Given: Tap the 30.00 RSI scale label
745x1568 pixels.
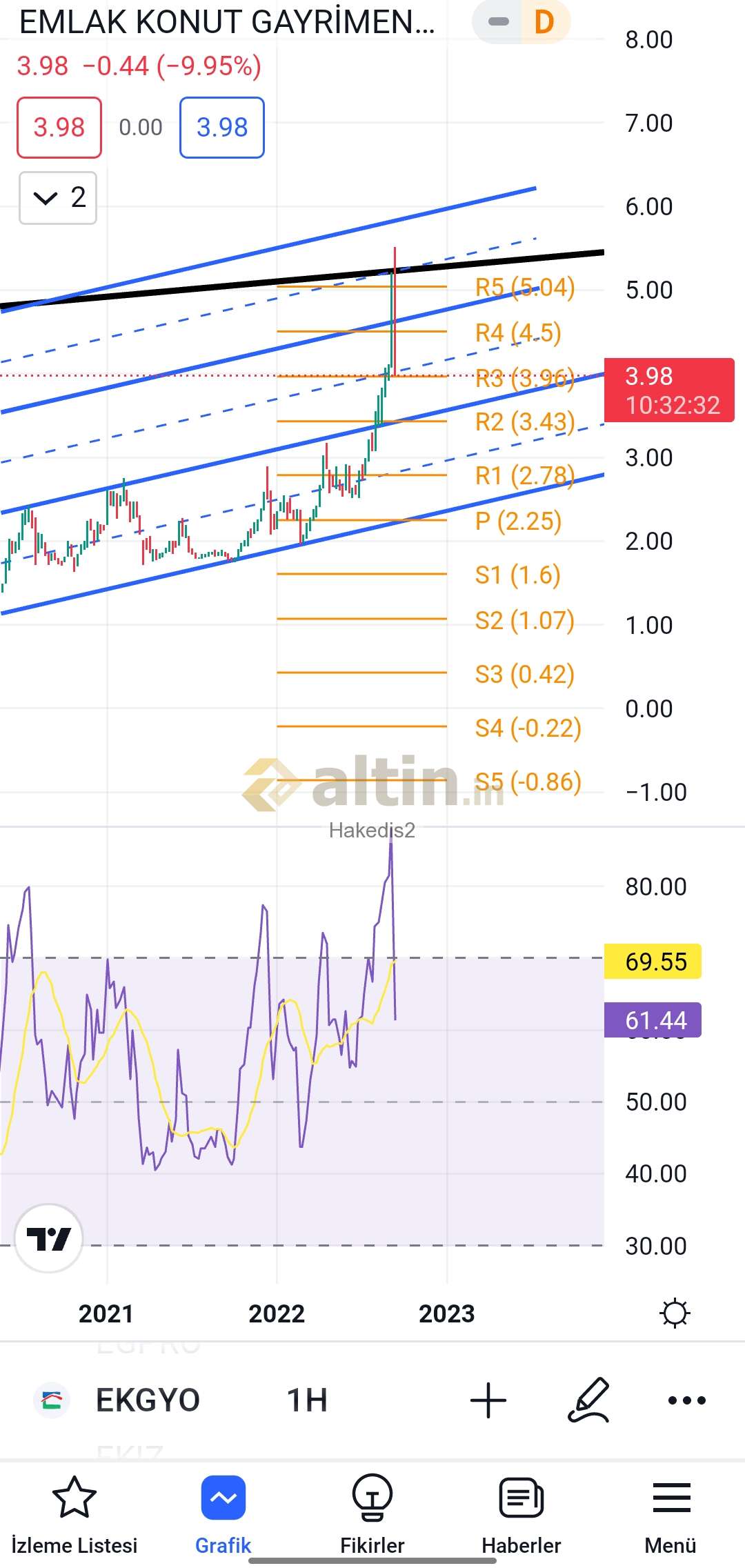Looking at the screenshot, I should point(656,1246).
